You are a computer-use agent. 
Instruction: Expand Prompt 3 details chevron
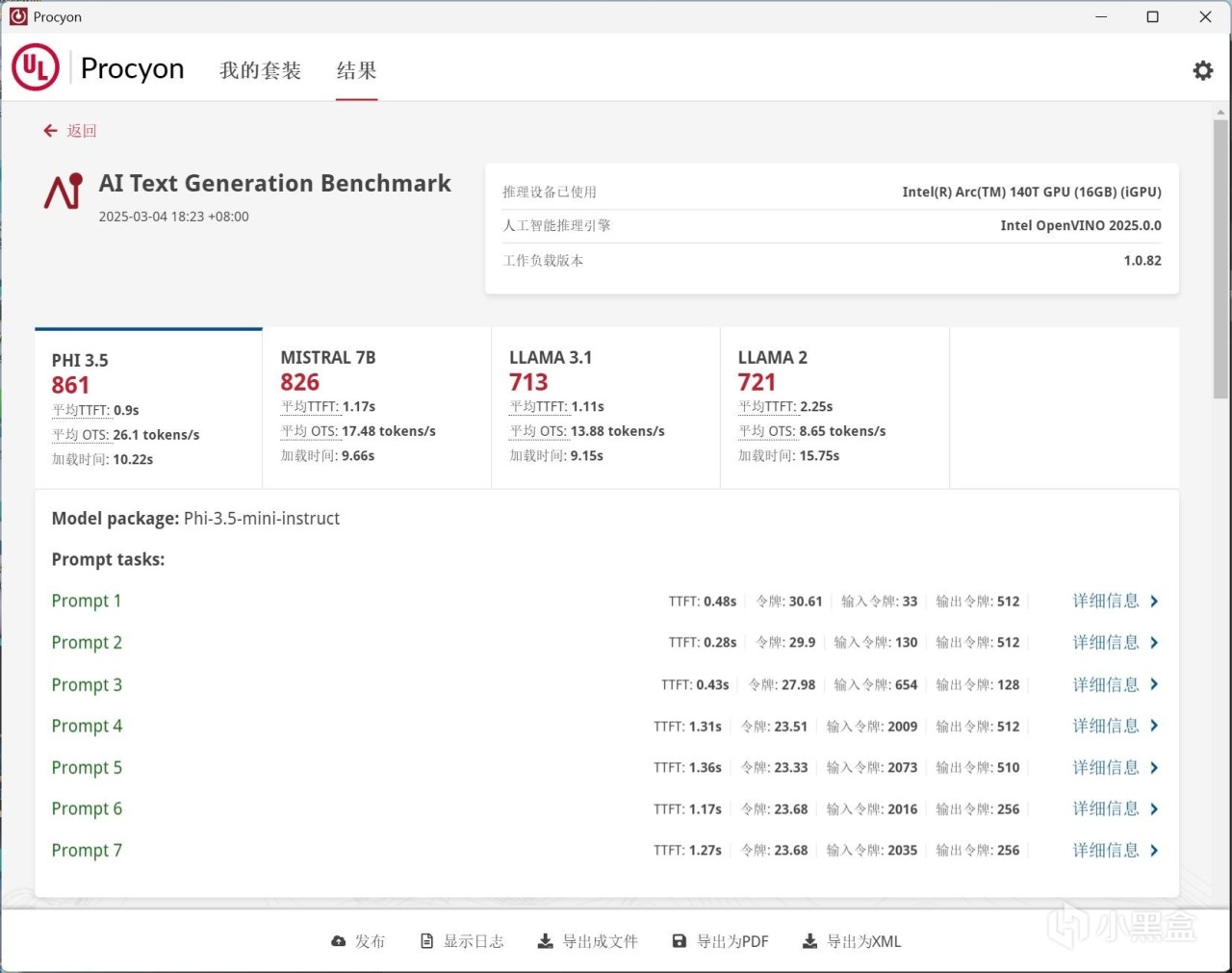[x=1154, y=684]
